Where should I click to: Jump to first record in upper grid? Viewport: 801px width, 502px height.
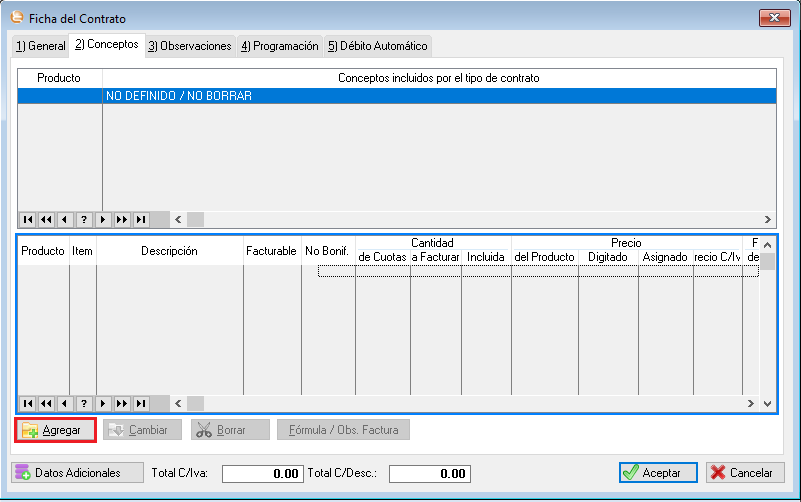coord(27,219)
